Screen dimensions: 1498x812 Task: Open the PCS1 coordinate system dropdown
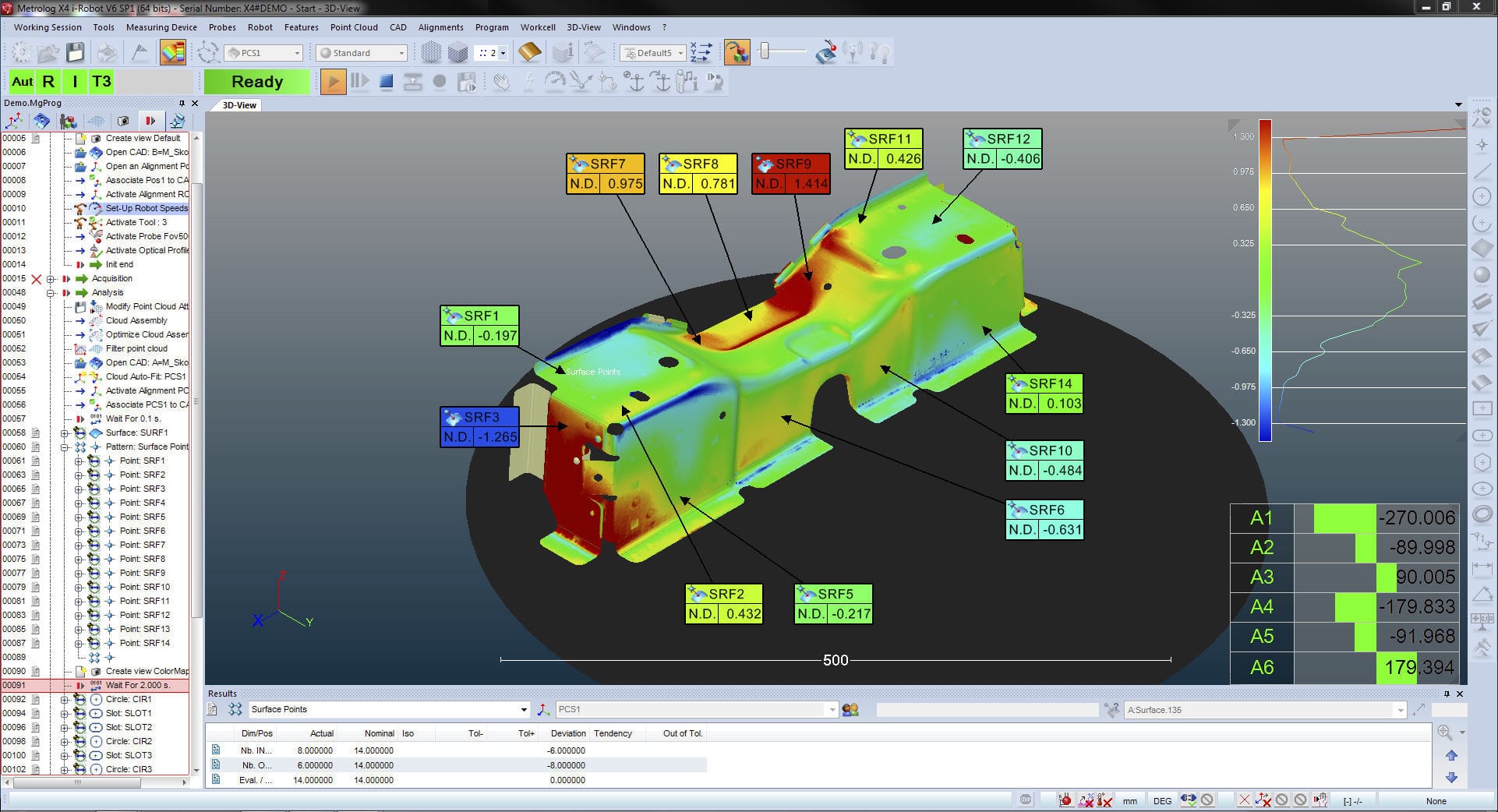tap(296, 52)
